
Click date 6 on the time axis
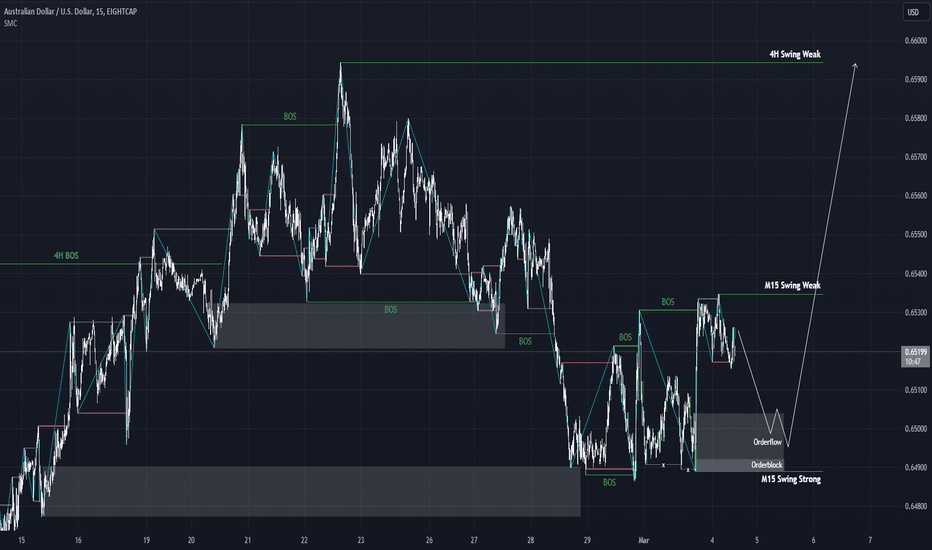click(x=813, y=540)
